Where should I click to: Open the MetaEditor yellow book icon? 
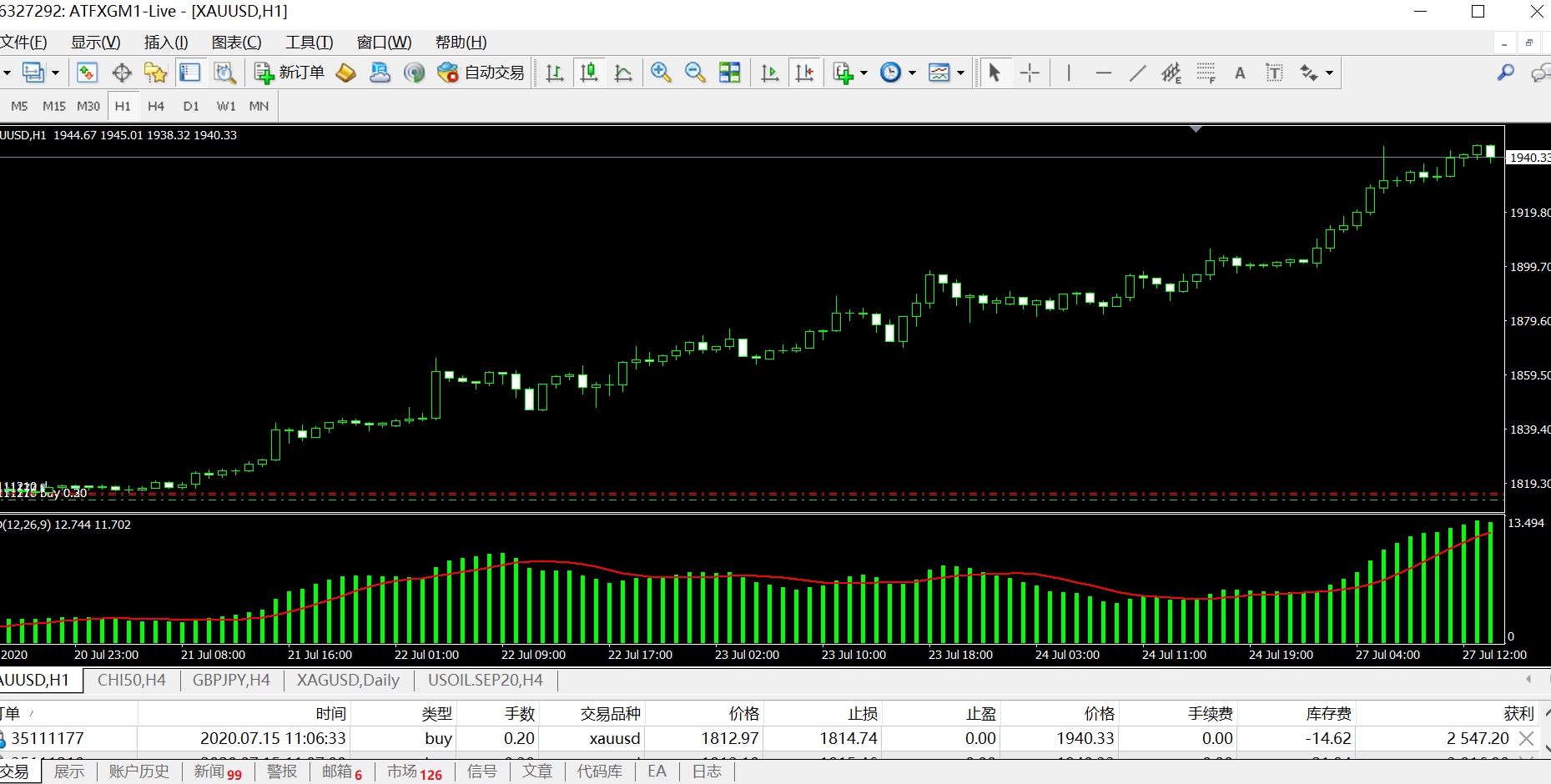point(345,73)
